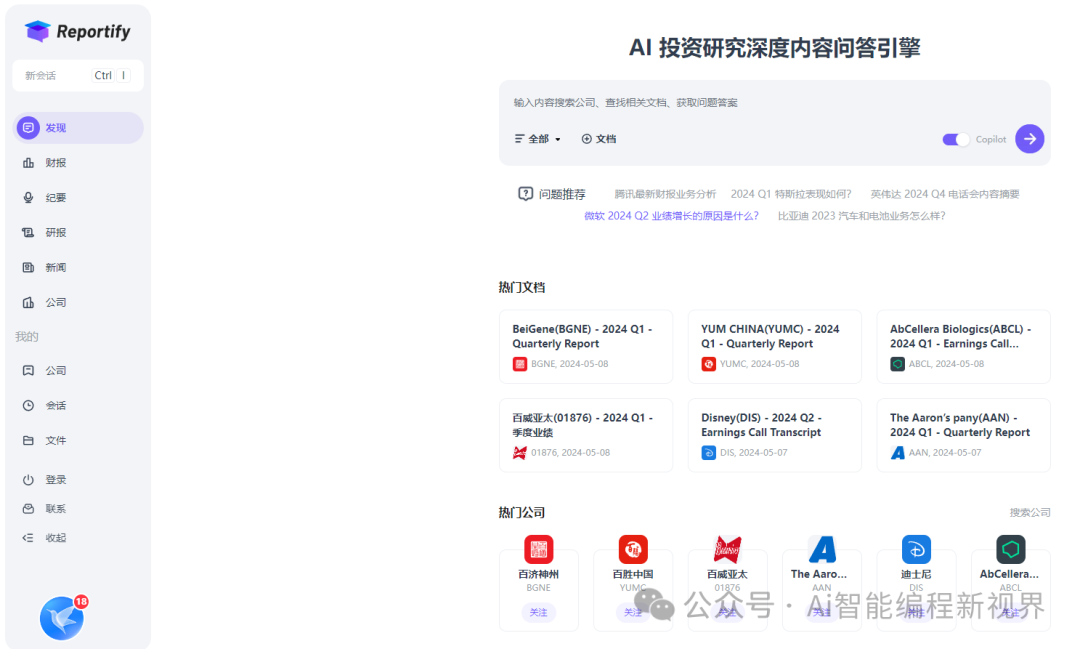Click the plus icon beside 文档

click(x=586, y=139)
